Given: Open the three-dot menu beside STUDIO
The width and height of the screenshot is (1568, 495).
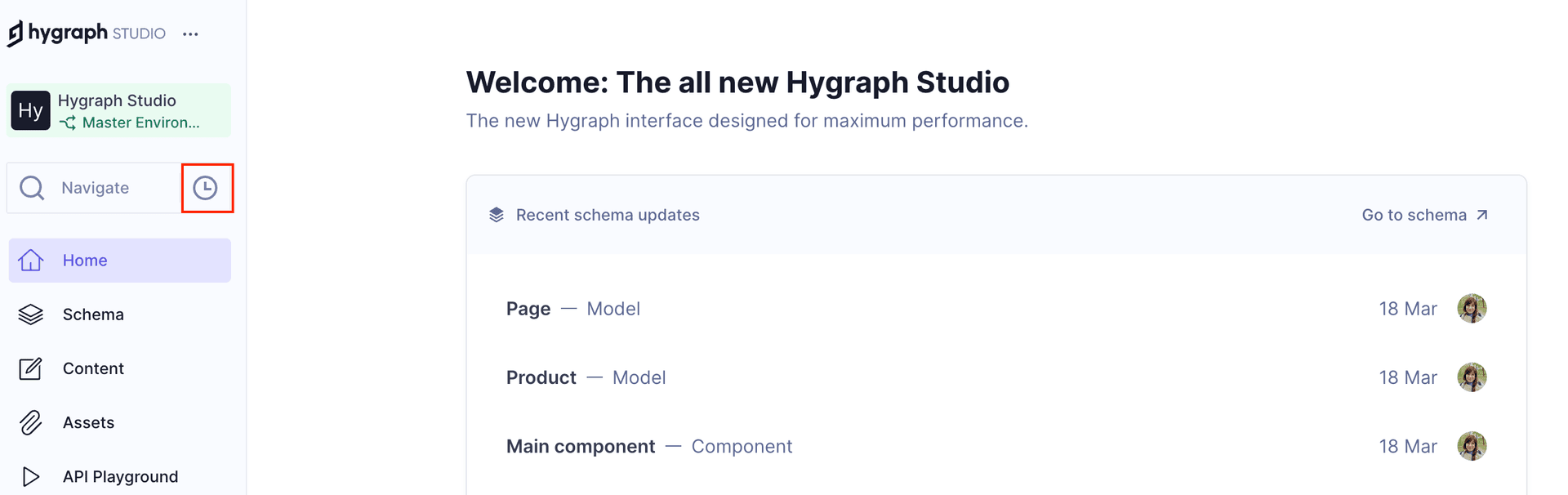Looking at the screenshot, I should tap(190, 34).
